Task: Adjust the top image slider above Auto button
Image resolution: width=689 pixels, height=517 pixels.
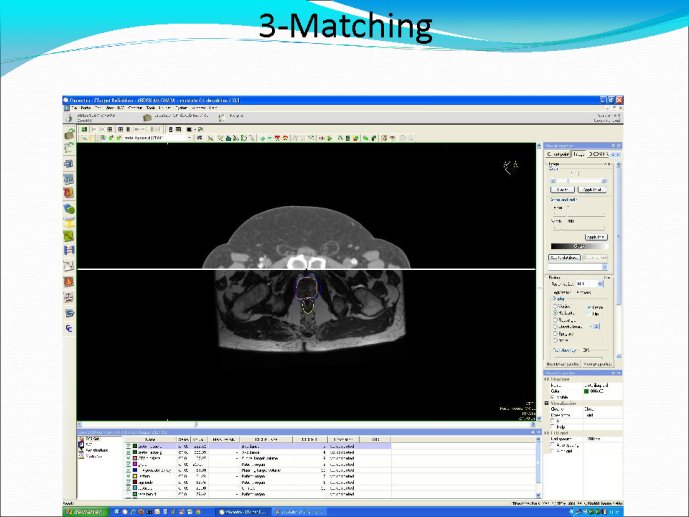Action: click(579, 181)
